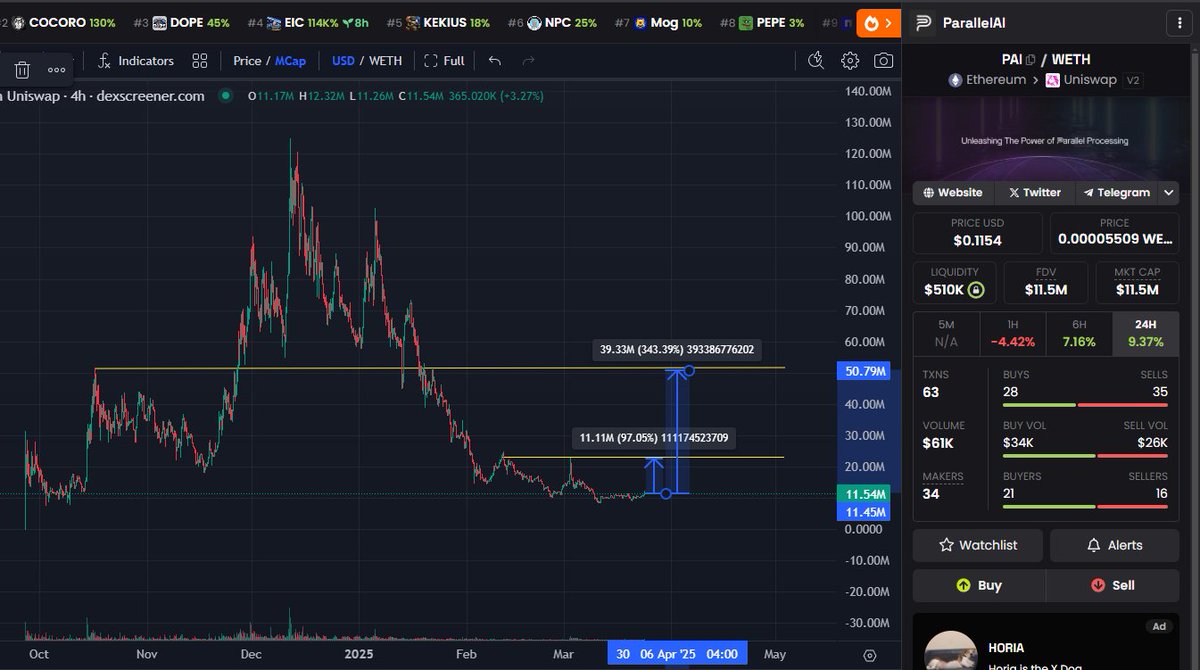
Task: Open the three-dot more options menu
Action: point(56,70)
